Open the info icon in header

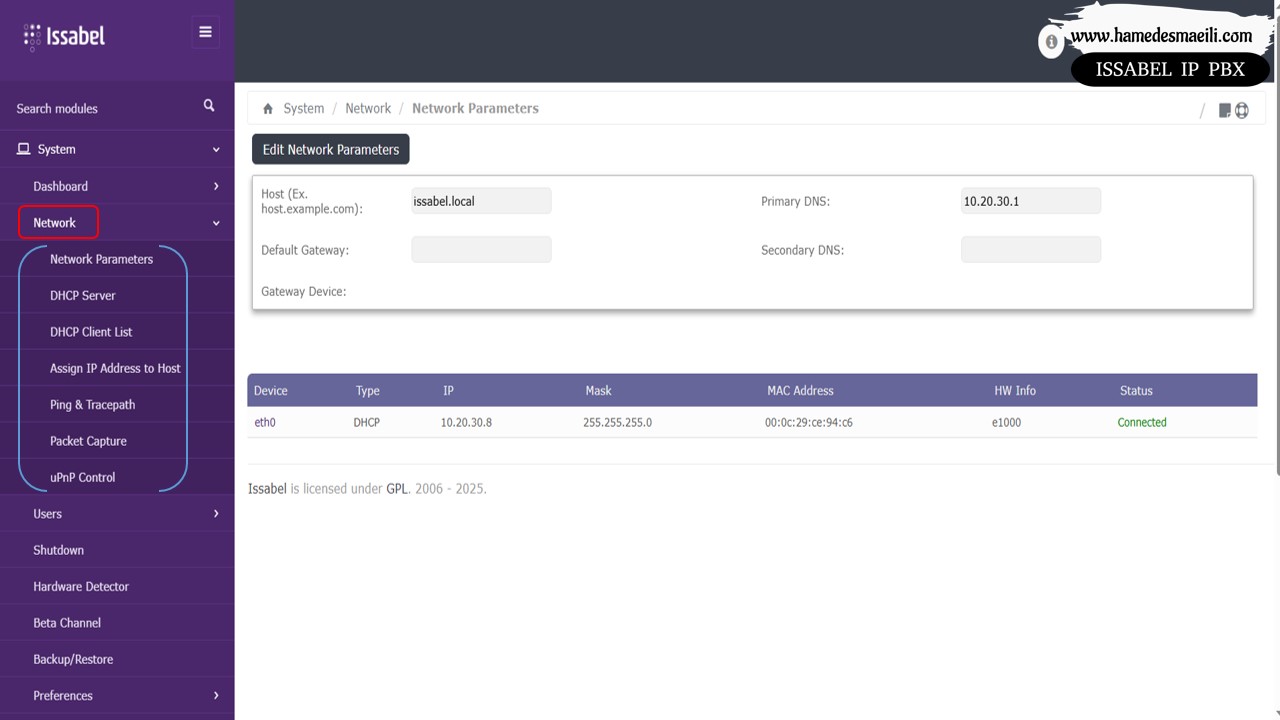1051,43
